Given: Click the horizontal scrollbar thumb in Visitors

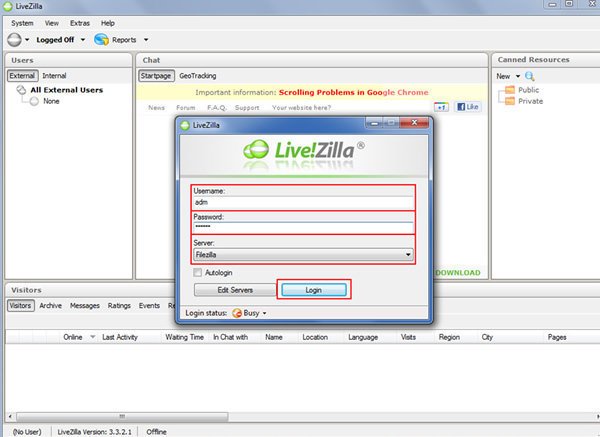Looking at the screenshot, I should point(122,416).
